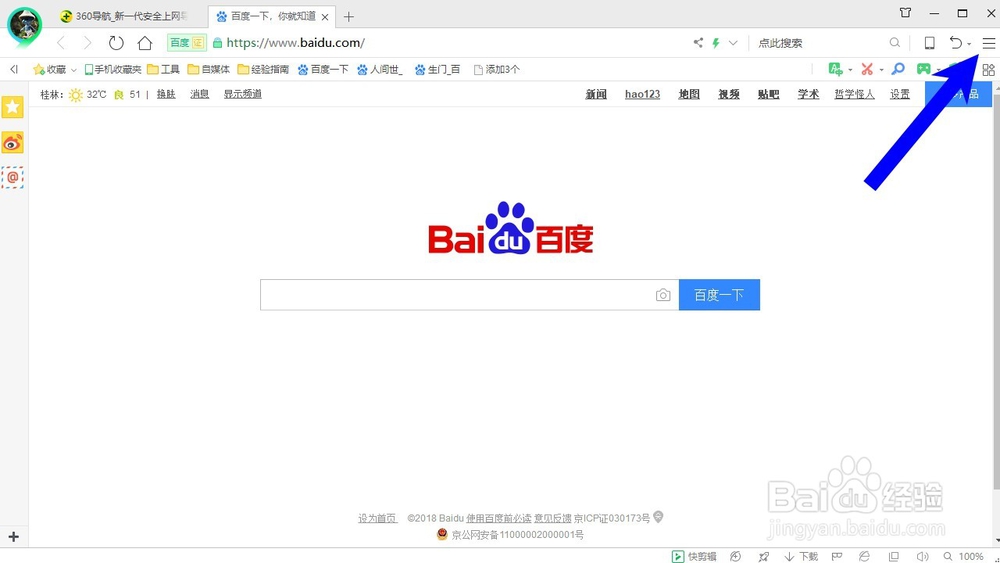
Task: Open the 人间世_ bookmark
Action: click(379, 69)
